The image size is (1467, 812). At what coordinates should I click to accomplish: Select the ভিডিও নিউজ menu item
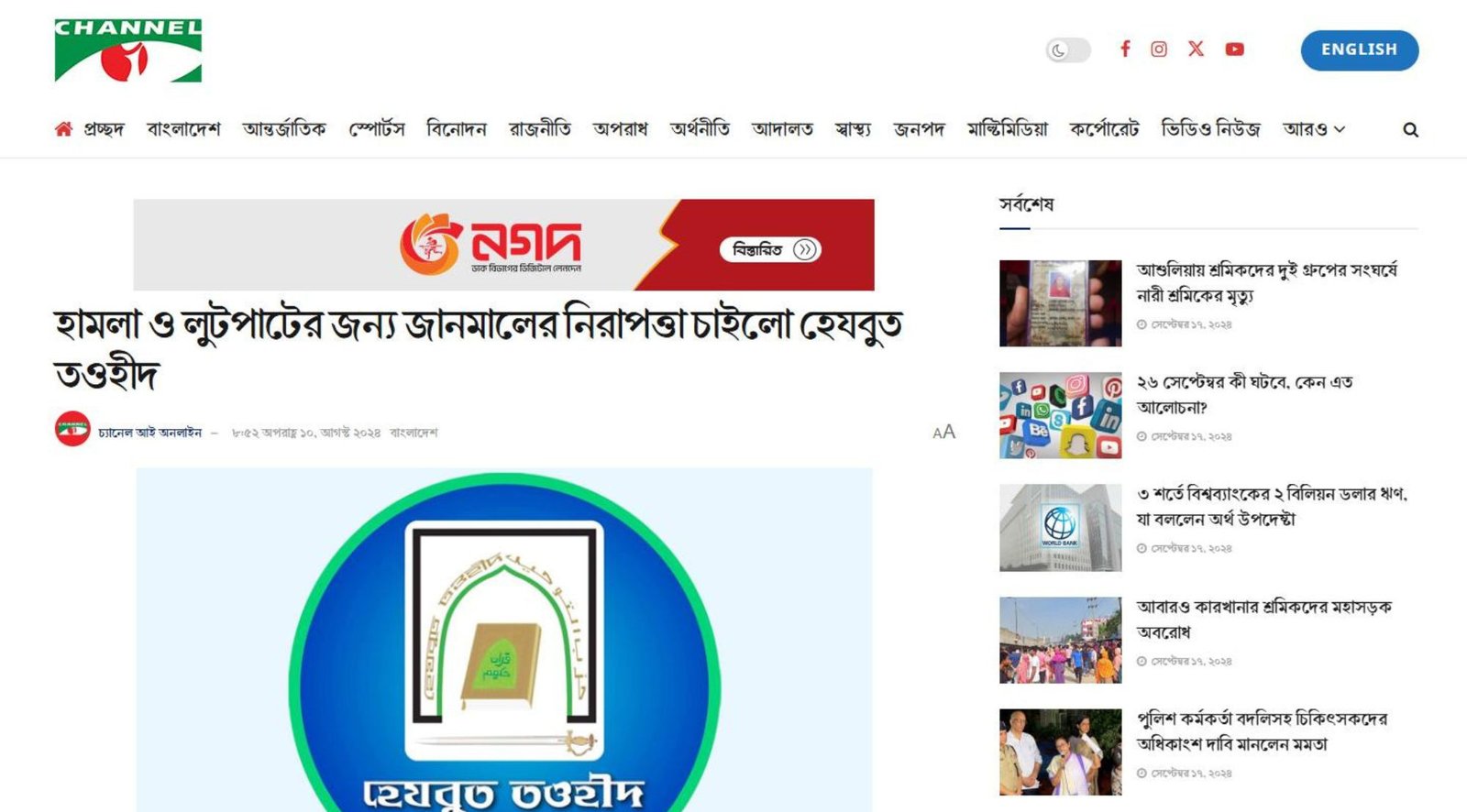tap(1210, 129)
